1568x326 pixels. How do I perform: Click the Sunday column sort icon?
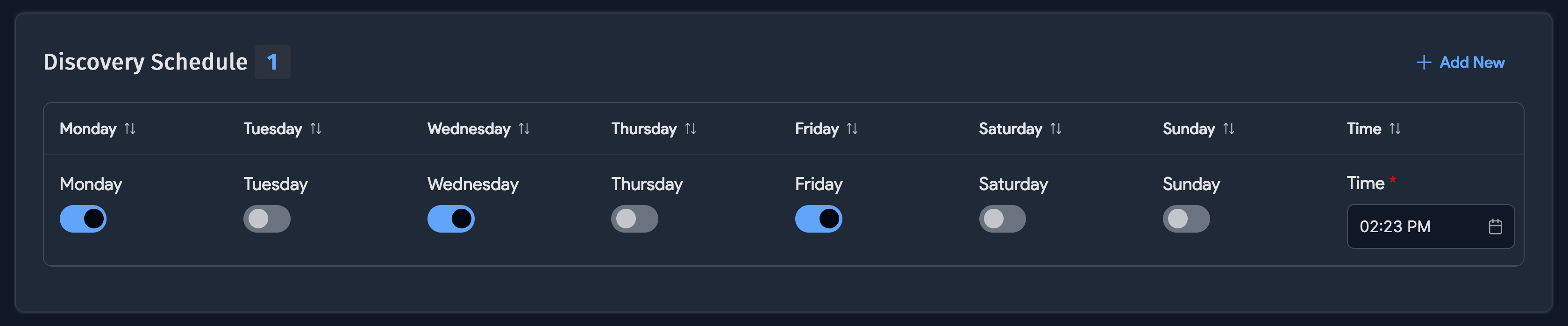coord(1228,129)
